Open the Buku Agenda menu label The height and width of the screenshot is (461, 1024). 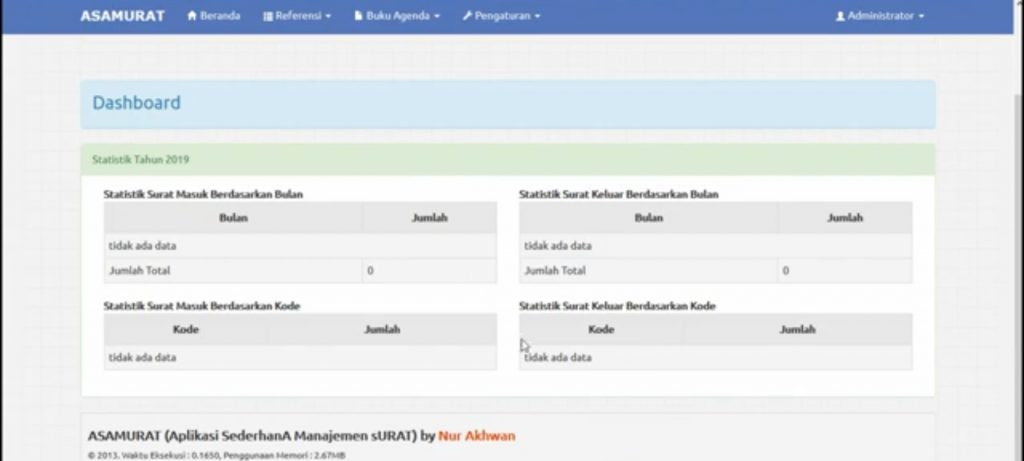pos(398,16)
